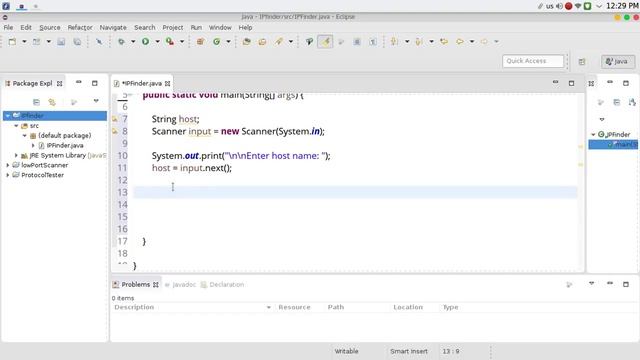The width and height of the screenshot is (640, 360).
Task: Click the Java perspective button
Action: (x=618, y=62)
